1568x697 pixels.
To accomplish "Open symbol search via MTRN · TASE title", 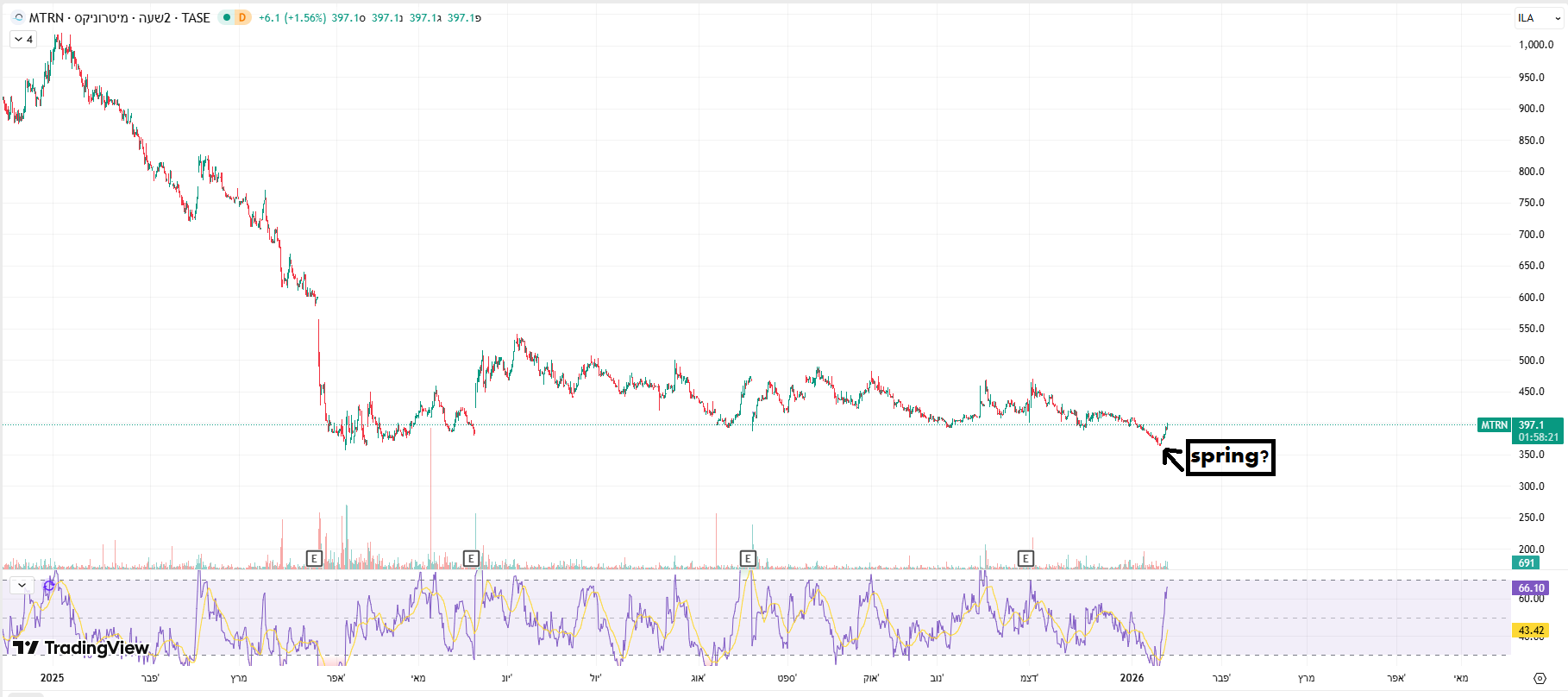I will click(120, 17).
